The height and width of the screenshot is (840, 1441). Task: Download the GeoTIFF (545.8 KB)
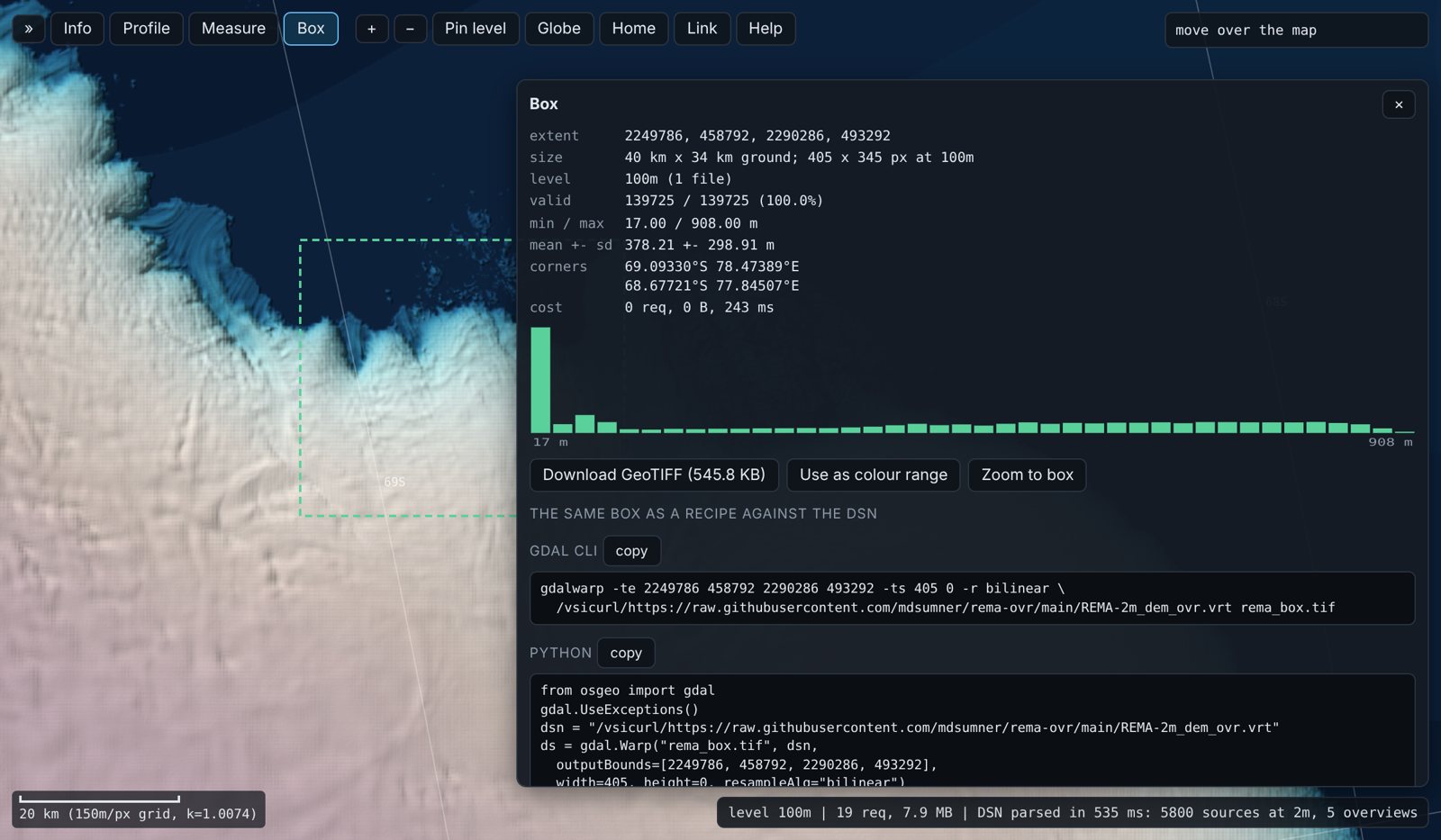pyautogui.click(x=654, y=474)
